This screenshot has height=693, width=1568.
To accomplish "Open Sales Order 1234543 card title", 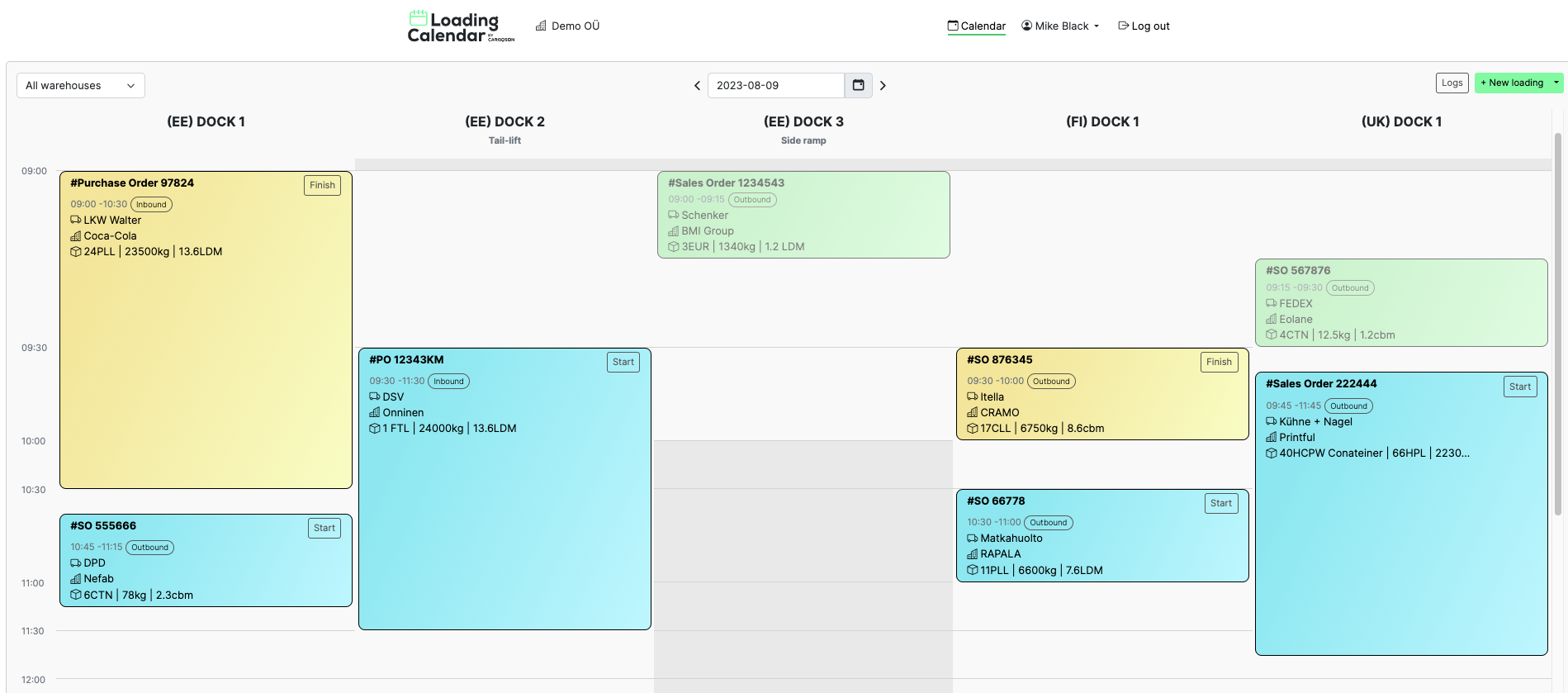I will coord(726,183).
